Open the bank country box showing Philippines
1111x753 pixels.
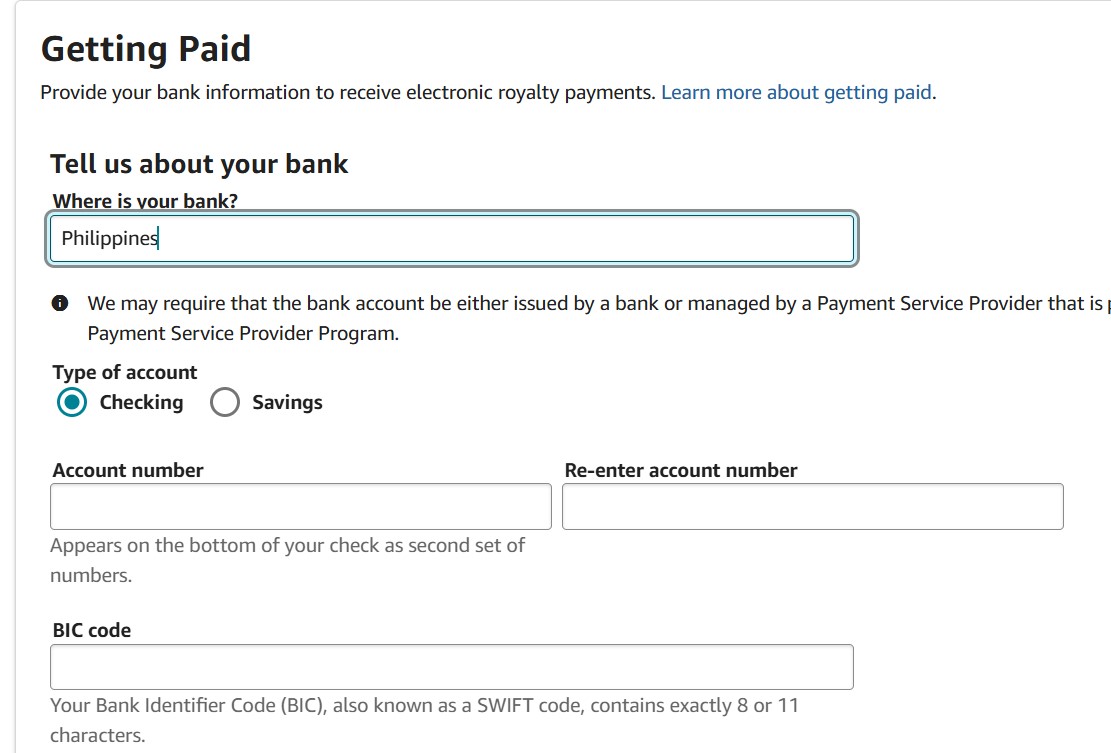pyautogui.click(x=452, y=239)
